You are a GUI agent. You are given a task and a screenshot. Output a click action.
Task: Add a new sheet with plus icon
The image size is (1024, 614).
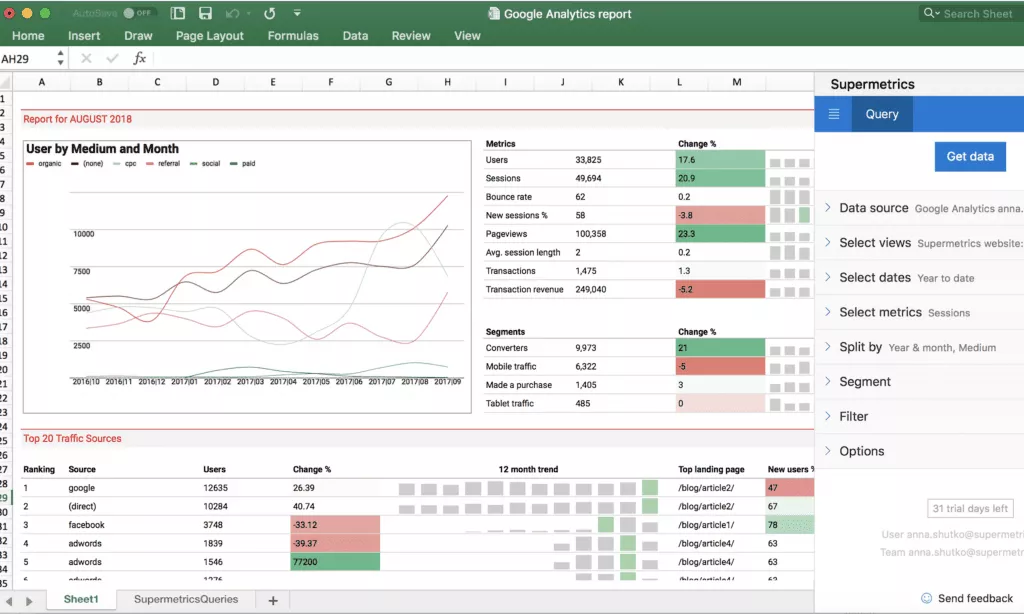point(272,600)
